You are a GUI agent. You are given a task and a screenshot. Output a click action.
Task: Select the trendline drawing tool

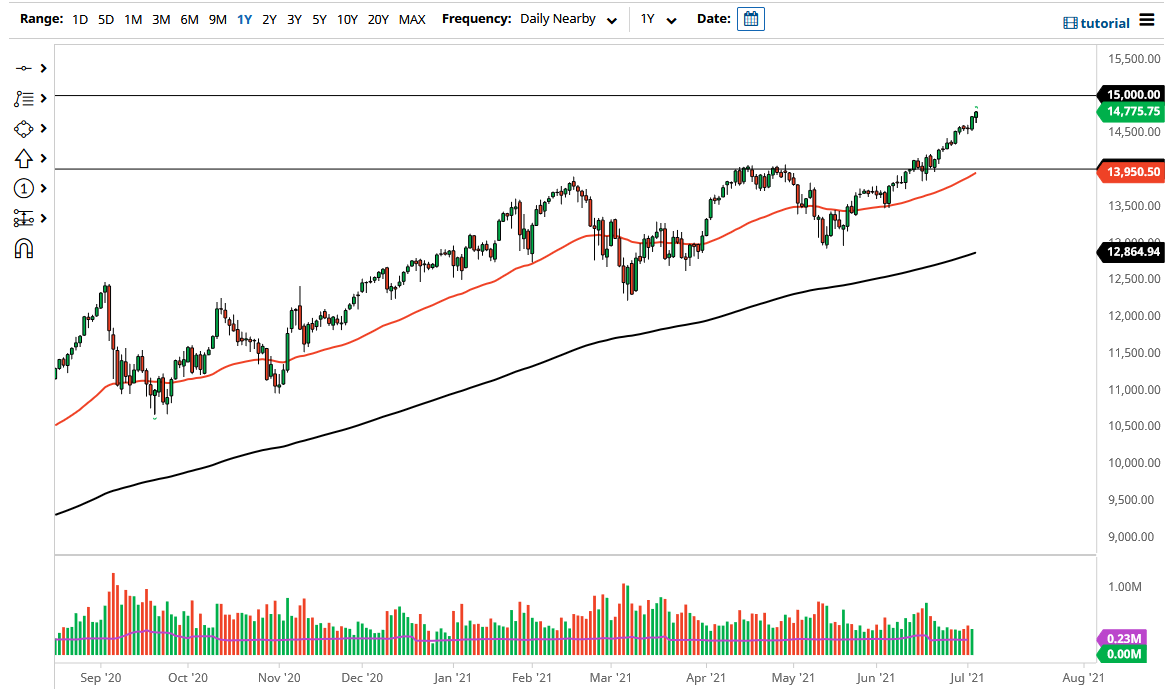(22, 69)
